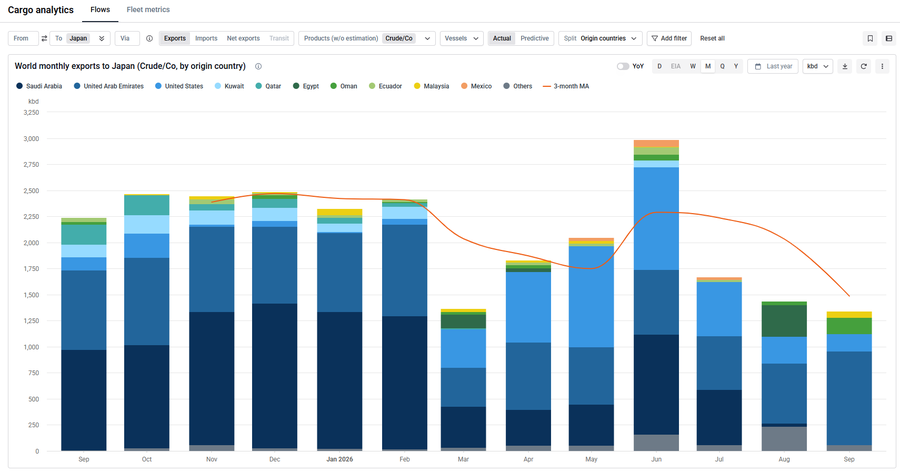Open the bookmark icon in top toolbar

click(870, 38)
